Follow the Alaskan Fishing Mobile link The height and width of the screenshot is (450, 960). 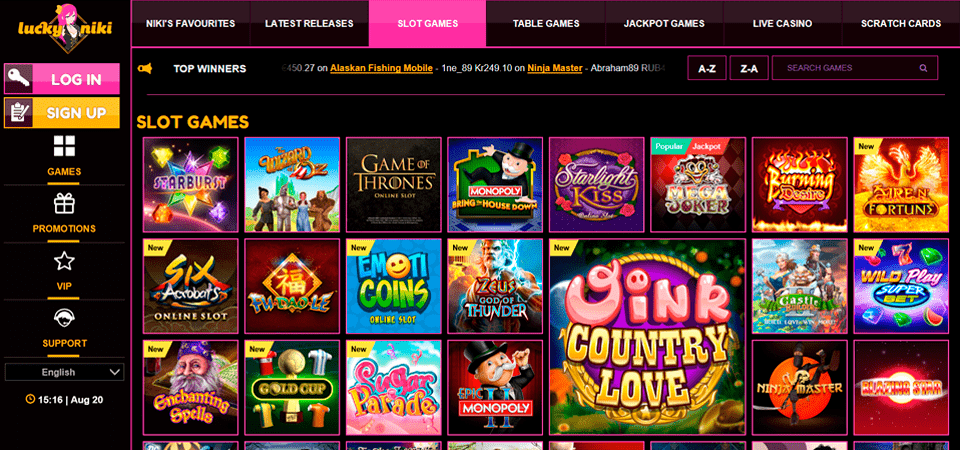(381, 68)
